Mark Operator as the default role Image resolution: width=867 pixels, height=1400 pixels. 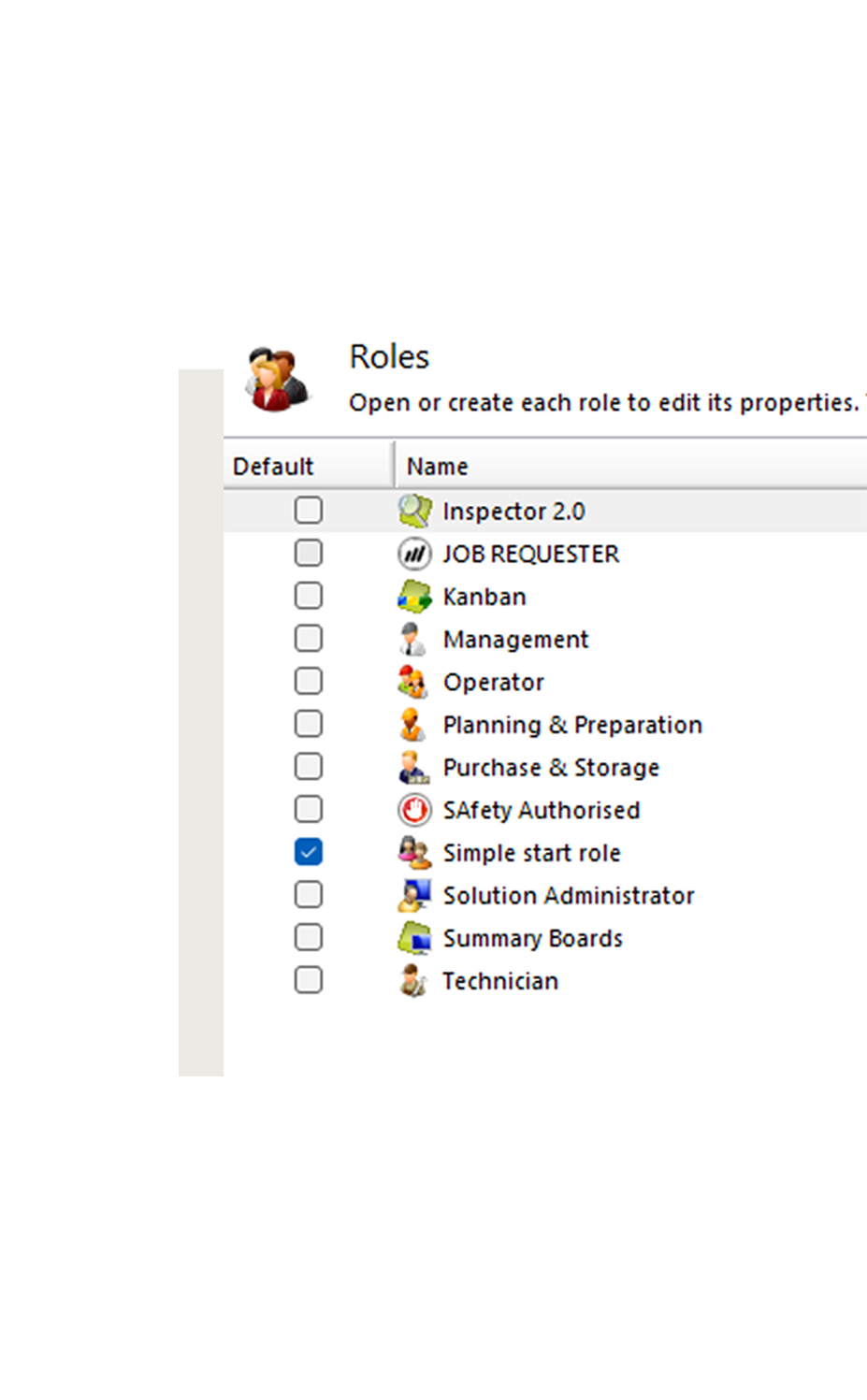click(309, 682)
